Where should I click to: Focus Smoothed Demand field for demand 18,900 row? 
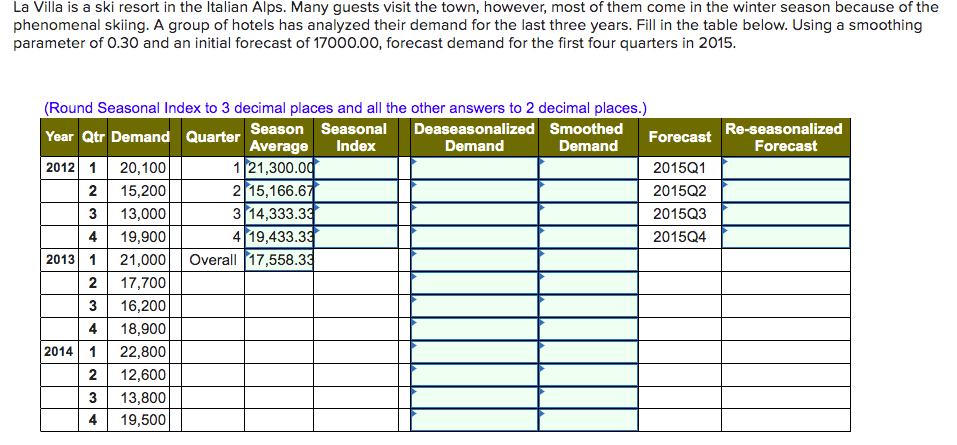(588, 329)
